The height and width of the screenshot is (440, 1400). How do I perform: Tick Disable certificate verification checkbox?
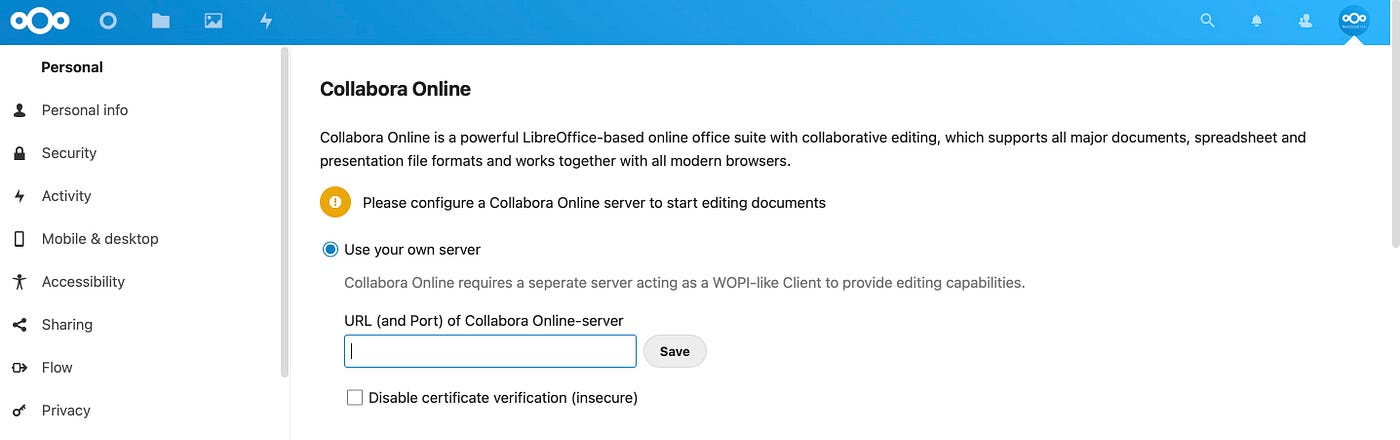pos(355,397)
